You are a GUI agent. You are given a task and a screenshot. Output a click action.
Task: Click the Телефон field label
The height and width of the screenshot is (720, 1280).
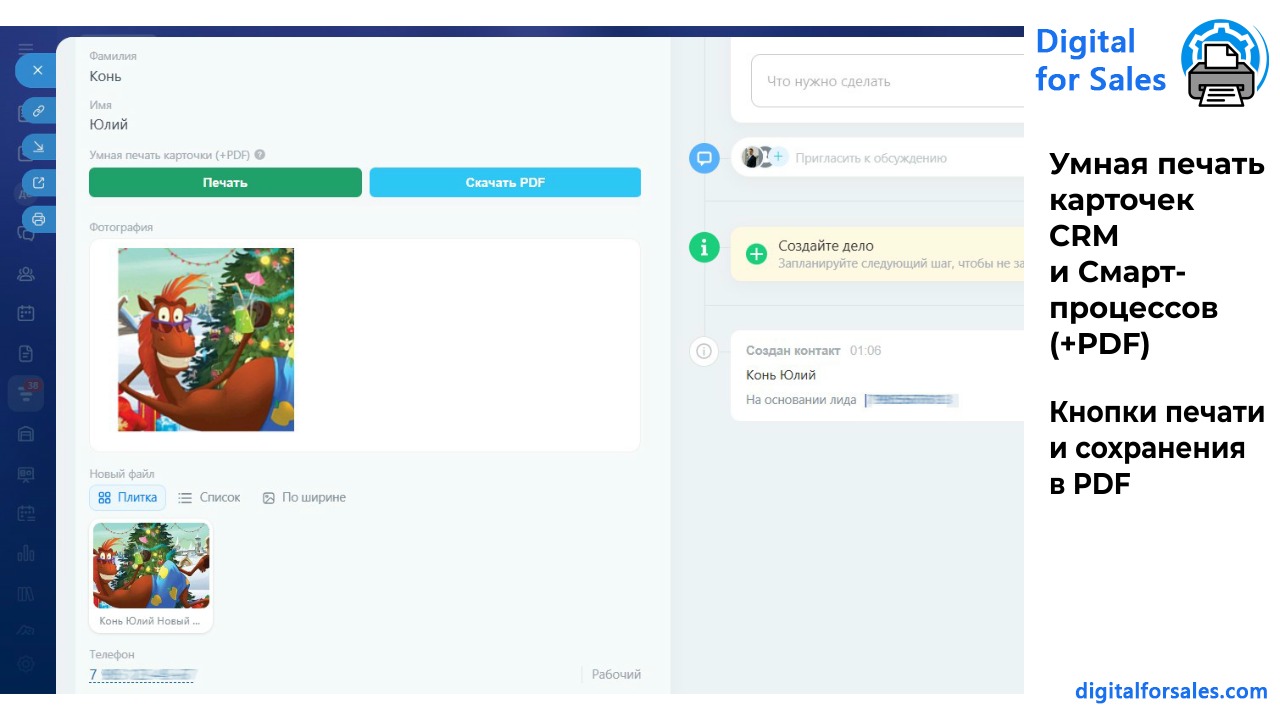coord(112,654)
